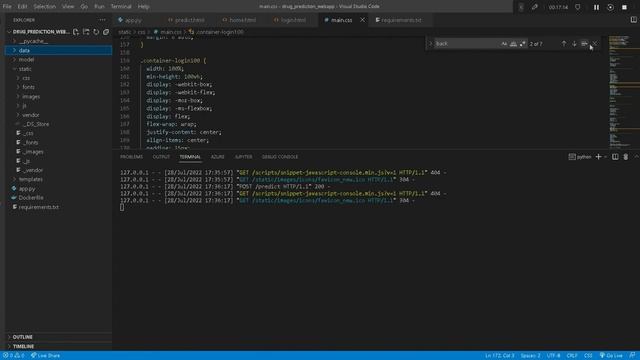Expand replace mode chevron in find widget
The height and width of the screenshot is (360, 640).
(x=430, y=44)
